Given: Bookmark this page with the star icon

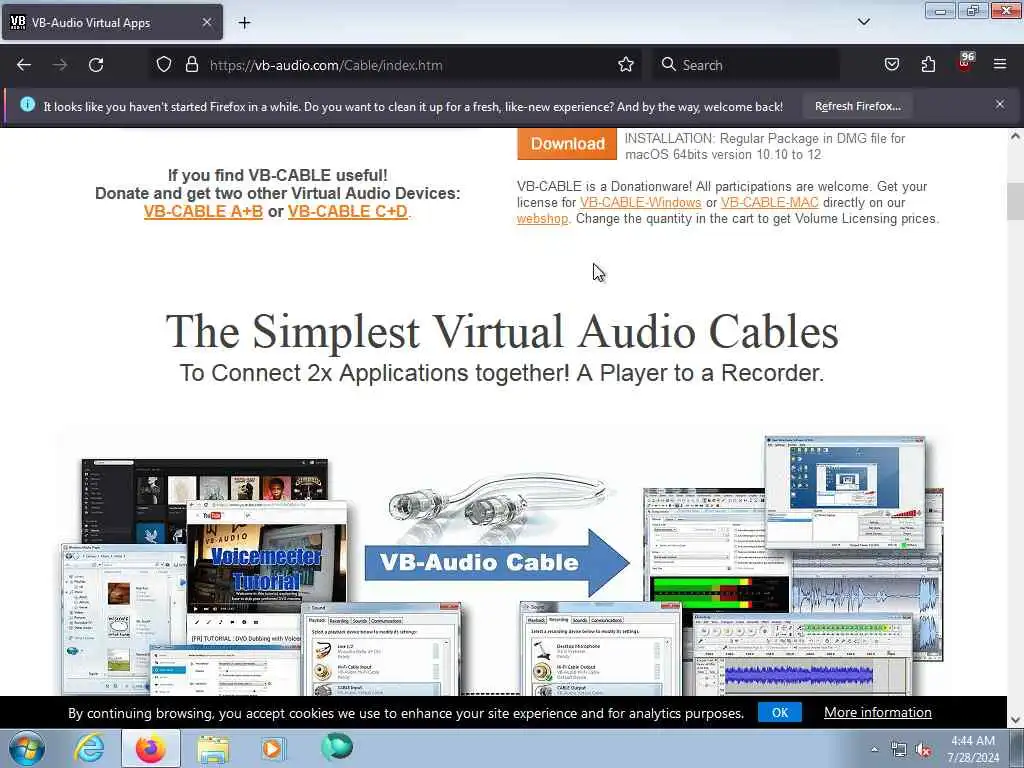Looking at the screenshot, I should point(626,65).
